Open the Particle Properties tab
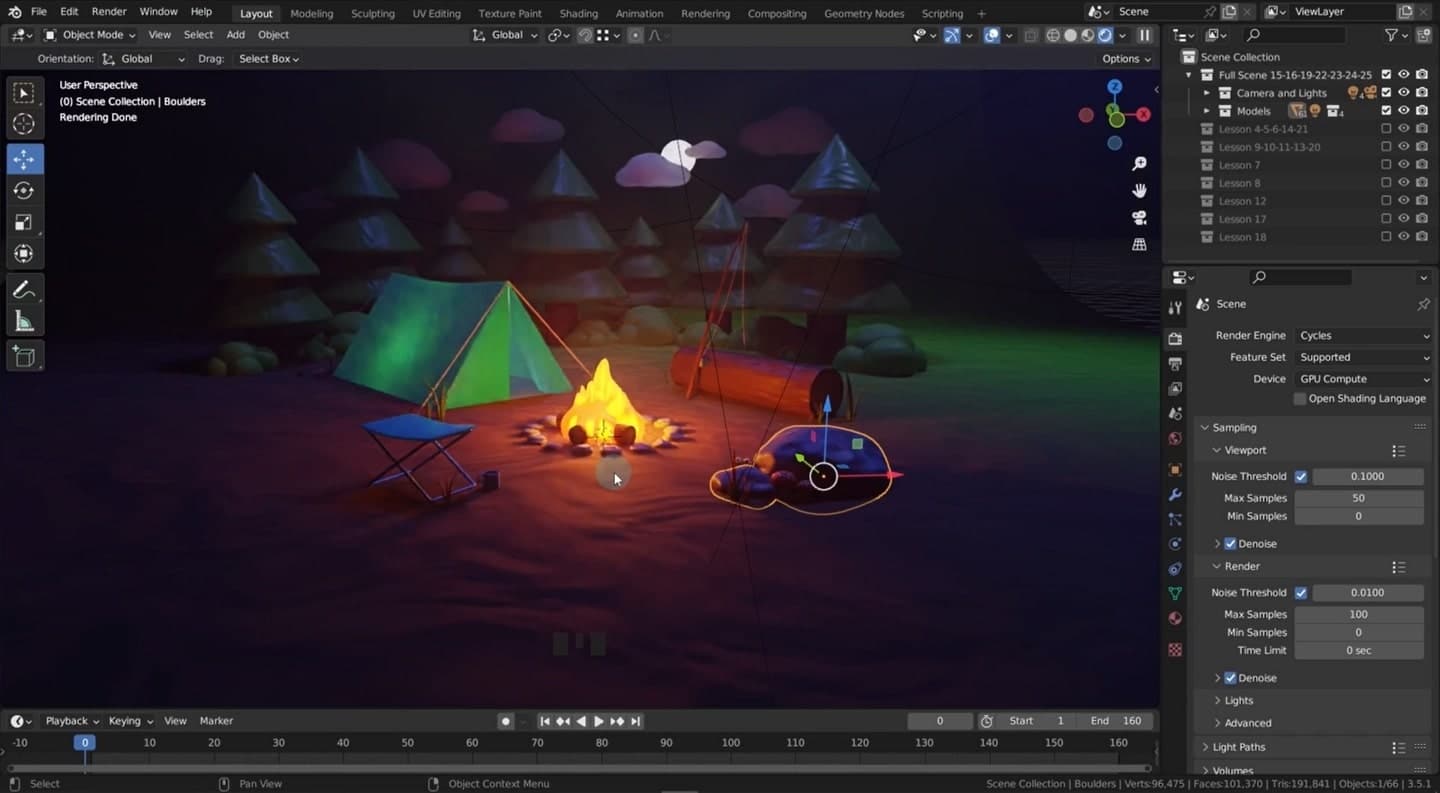Image resolution: width=1440 pixels, height=793 pixels. point(1175,520)
